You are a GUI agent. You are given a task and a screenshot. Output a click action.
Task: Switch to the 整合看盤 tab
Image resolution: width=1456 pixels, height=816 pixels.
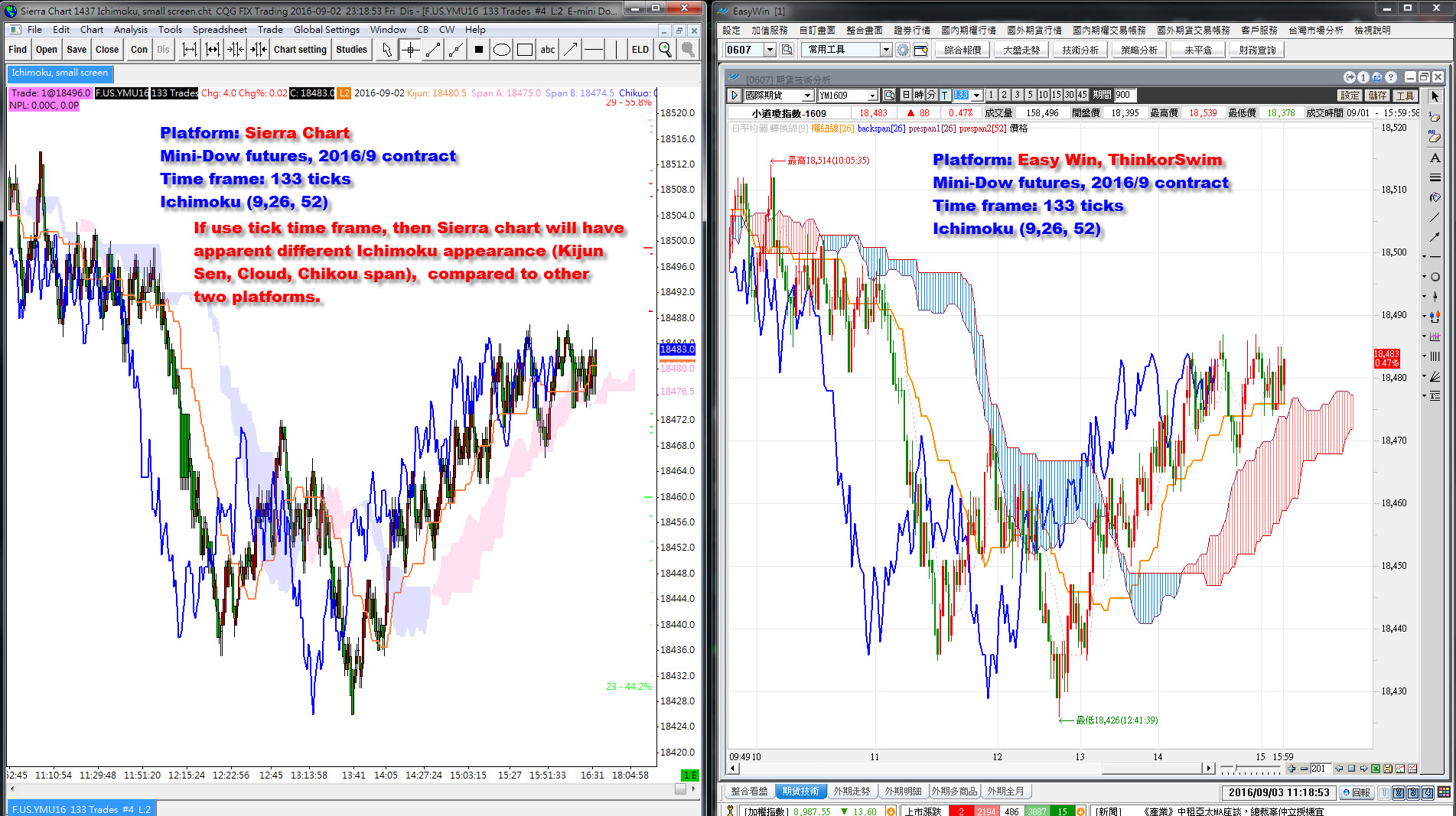[x=749, y=792]
